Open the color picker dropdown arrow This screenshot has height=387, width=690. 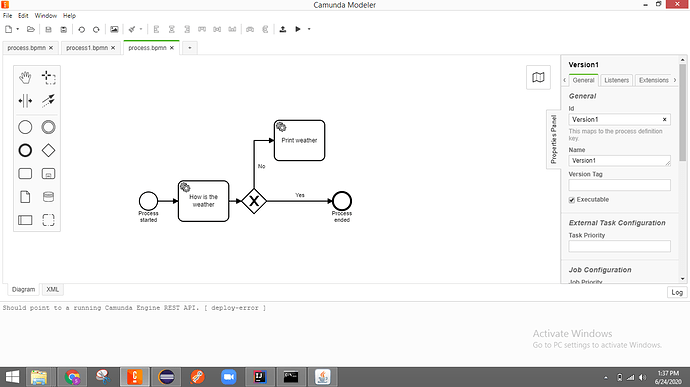tap(141, 29)
